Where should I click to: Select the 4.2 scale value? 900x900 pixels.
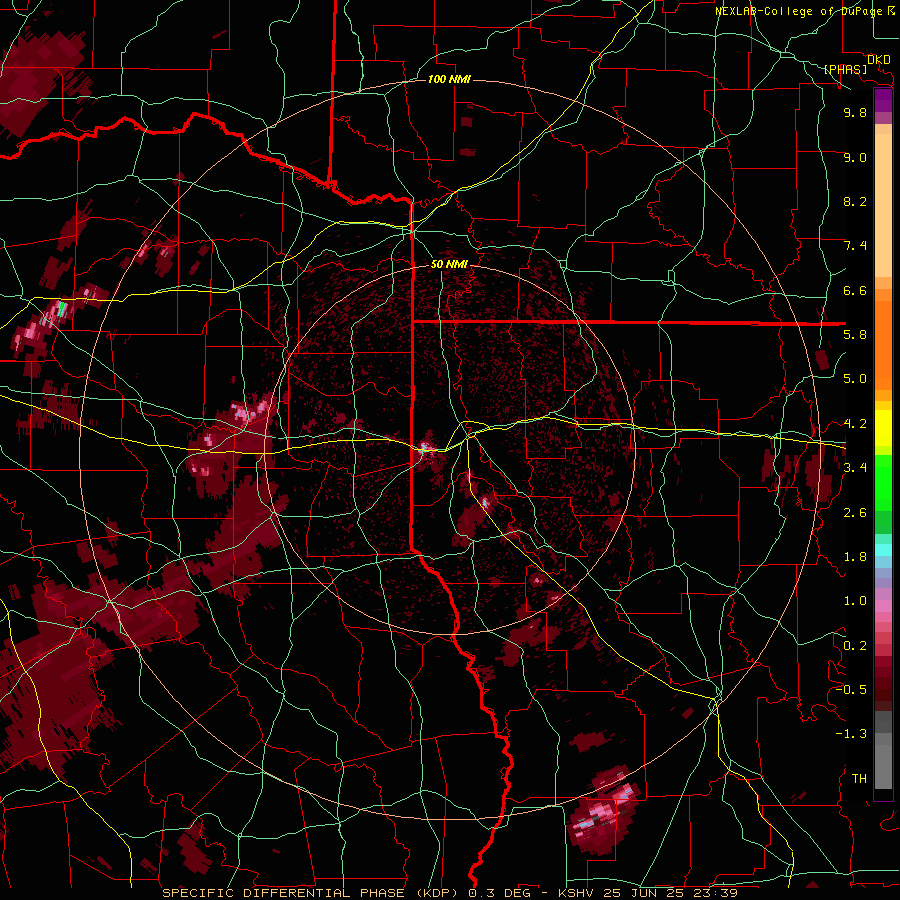pyautogui.click(x=855, y=424)
